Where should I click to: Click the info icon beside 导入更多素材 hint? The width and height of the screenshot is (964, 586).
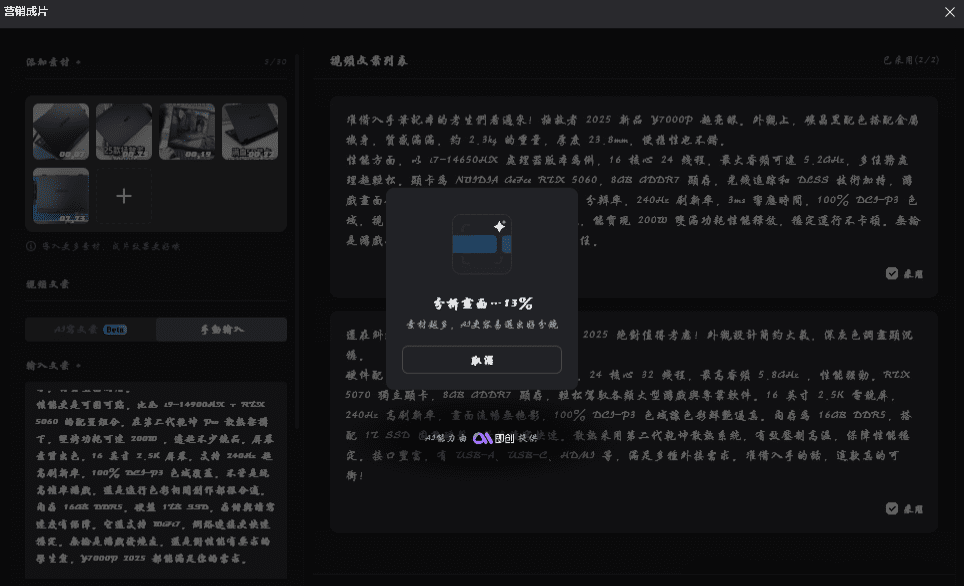coord(31,246)
